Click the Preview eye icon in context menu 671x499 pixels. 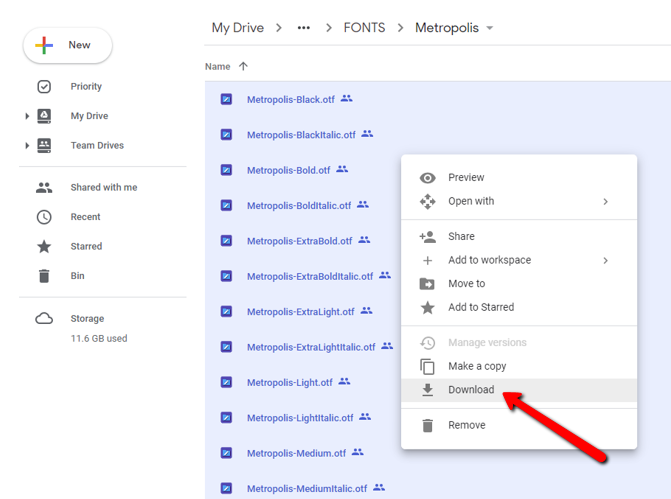tap(427, 178)
